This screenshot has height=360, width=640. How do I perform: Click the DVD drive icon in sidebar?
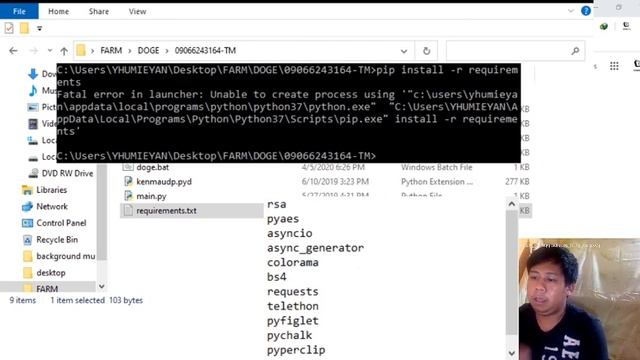pyautogui.click(x=33, y=173)
